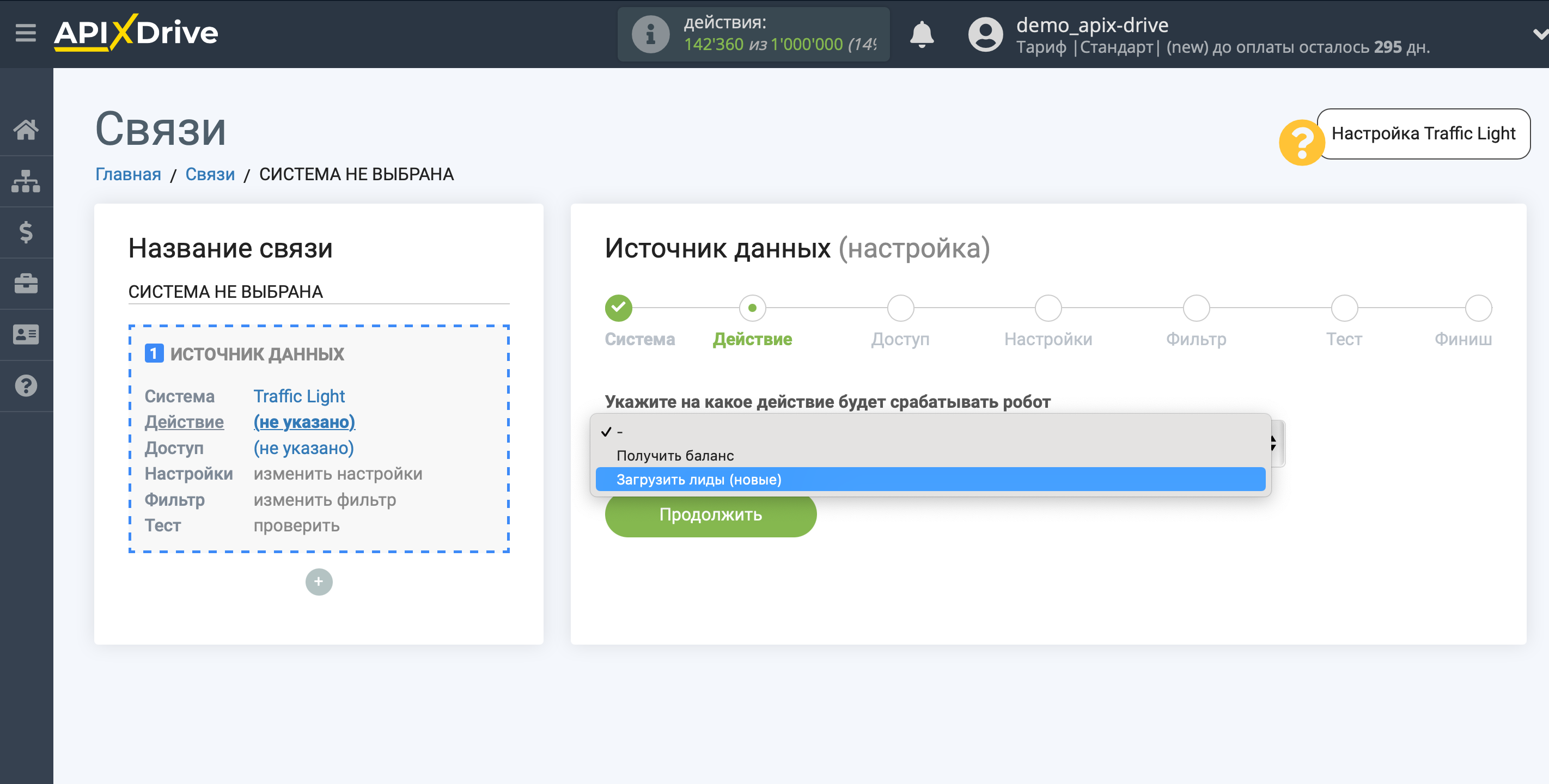Open Настройка Traffic Light help
The image size is (1549, 784).
coord(1423,133)
